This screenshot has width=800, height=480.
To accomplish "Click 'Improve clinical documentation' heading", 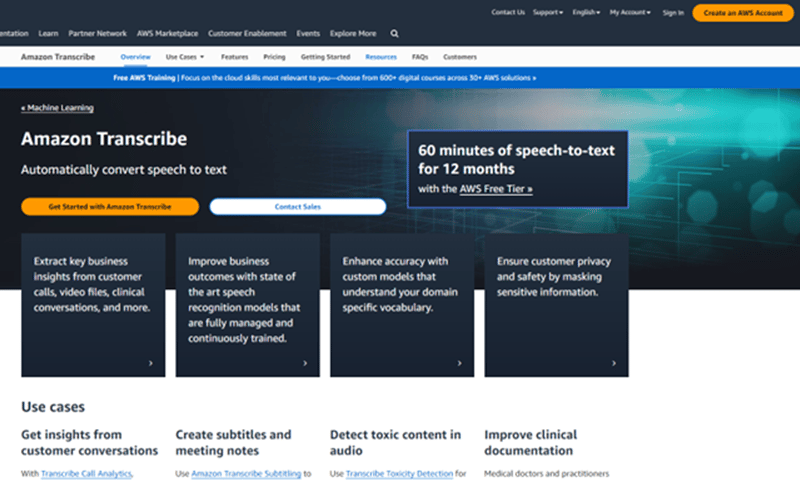I will pyautogui.click(x=531, y=442).
